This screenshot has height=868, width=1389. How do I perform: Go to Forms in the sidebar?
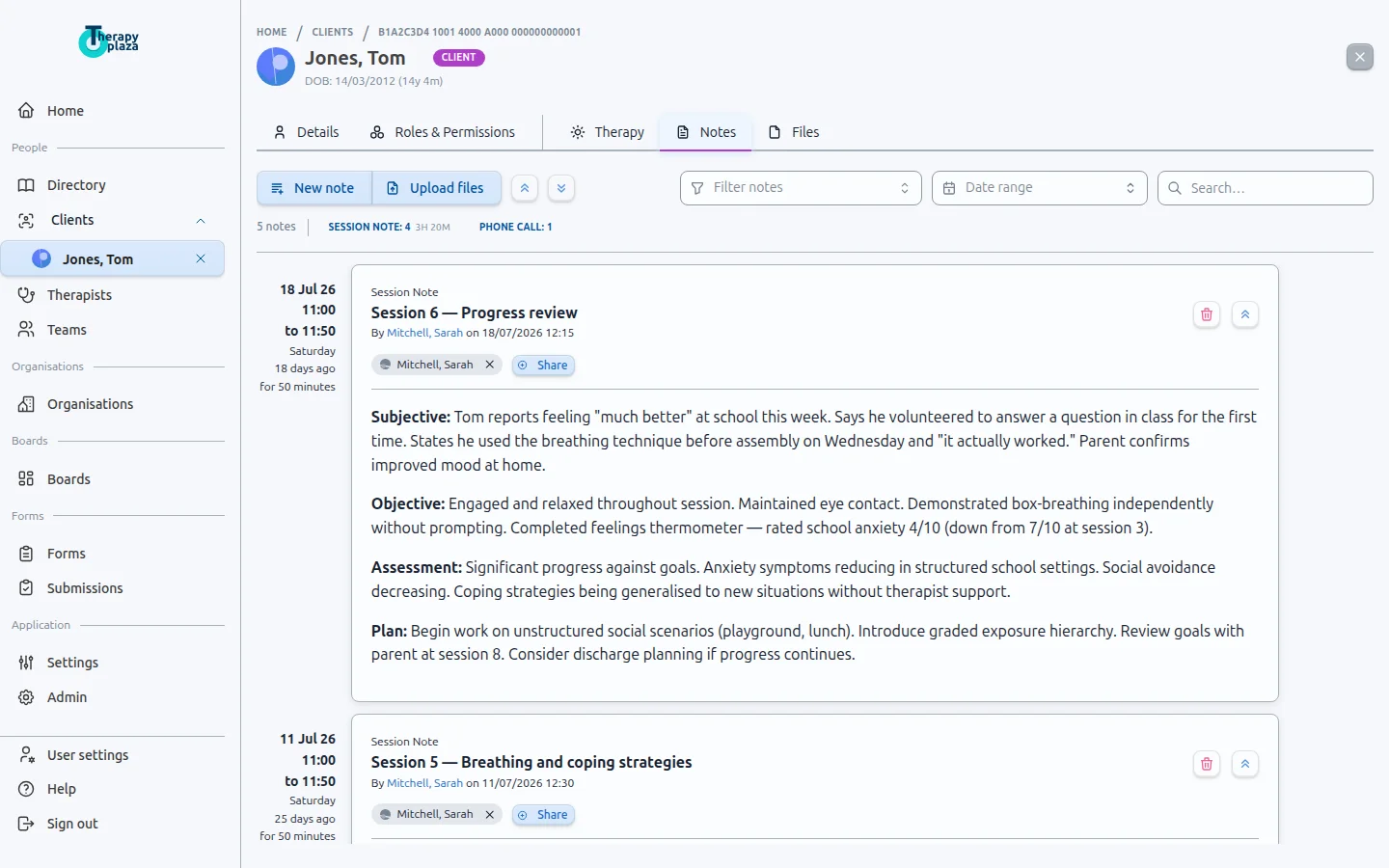[112, 554]
